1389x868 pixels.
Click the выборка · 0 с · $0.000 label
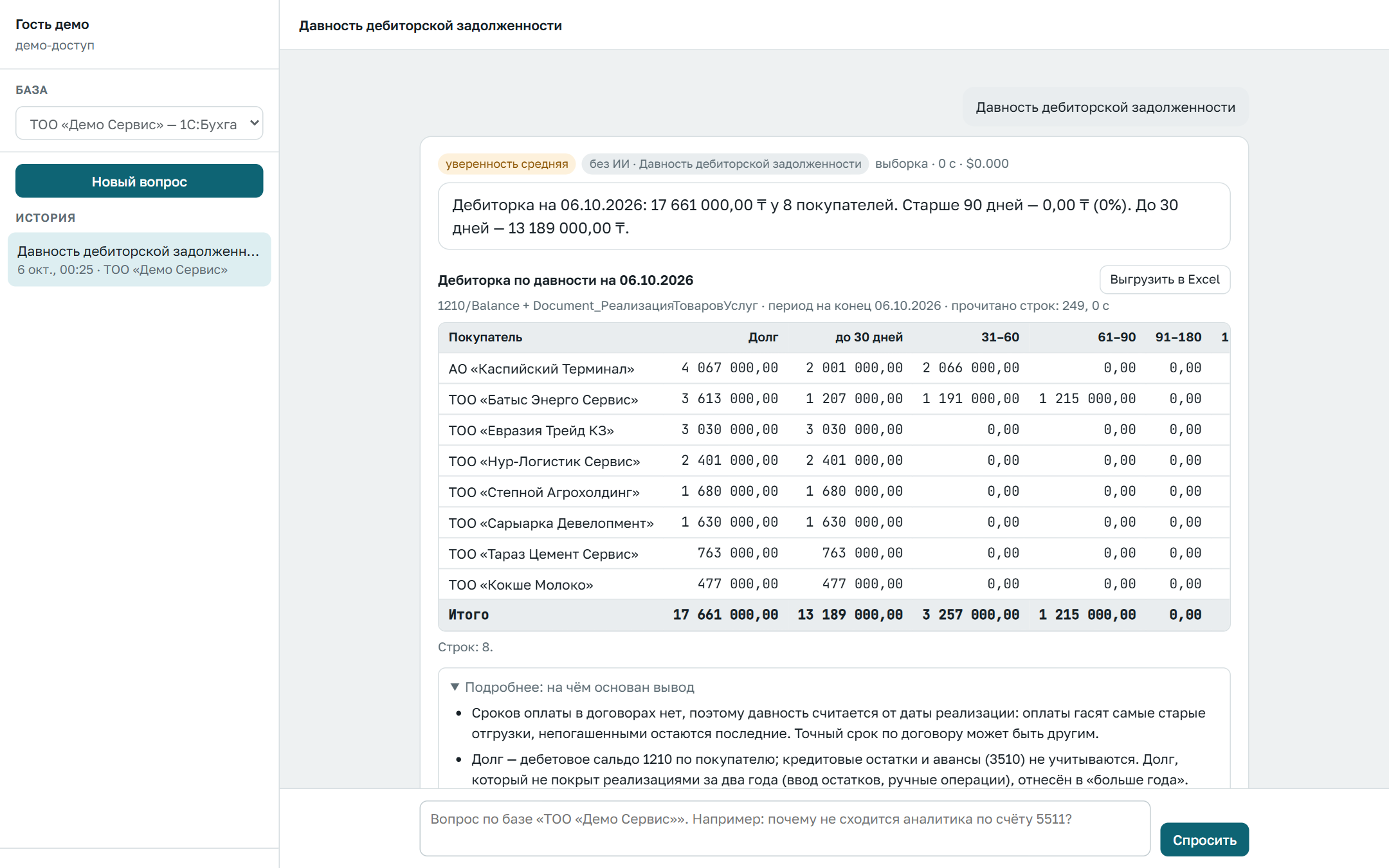pos(941,164)
